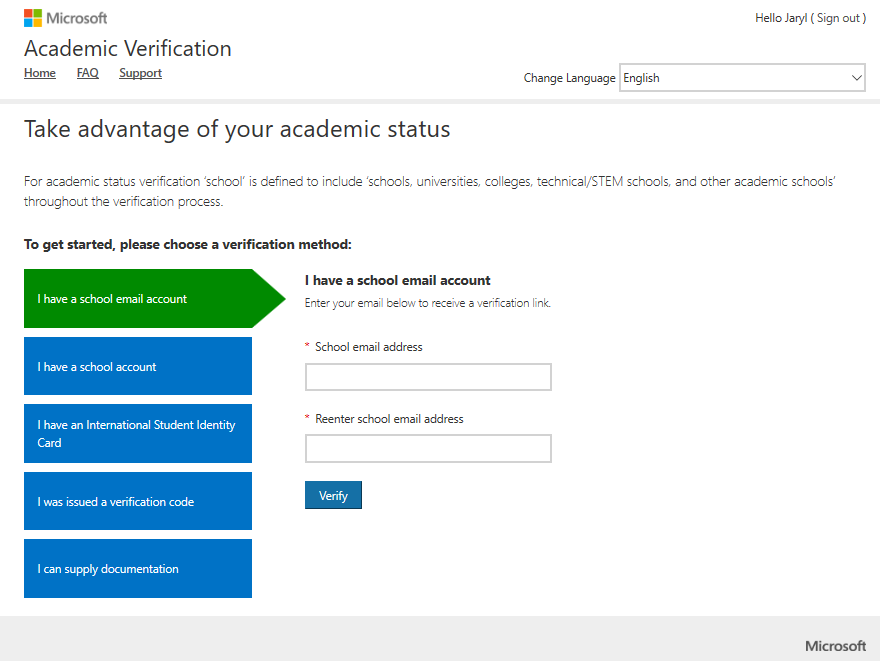
Task: Select 'I have a school email account' tab
Action: 138,299
